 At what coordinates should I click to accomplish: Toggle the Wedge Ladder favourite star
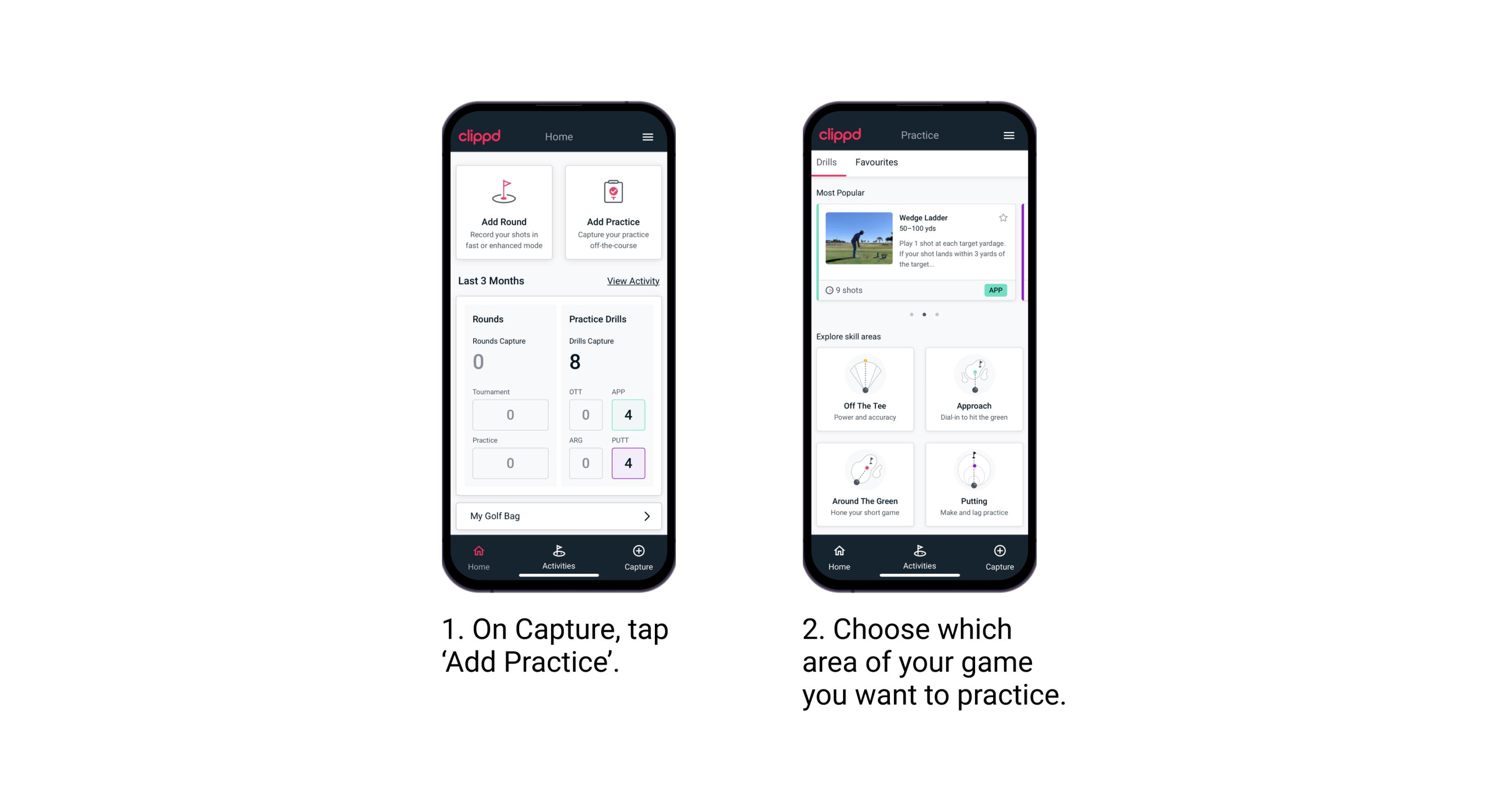tap(1003, 218)
